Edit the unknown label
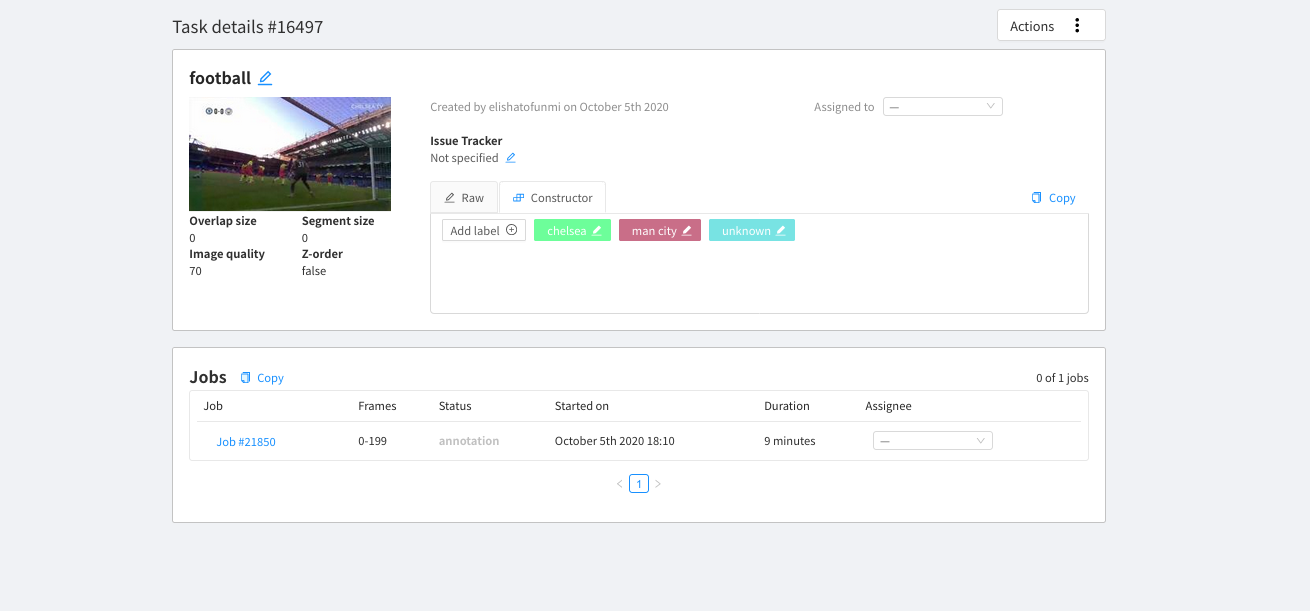The width and height of the screenshot is (1310, 611). click(779, 230)
